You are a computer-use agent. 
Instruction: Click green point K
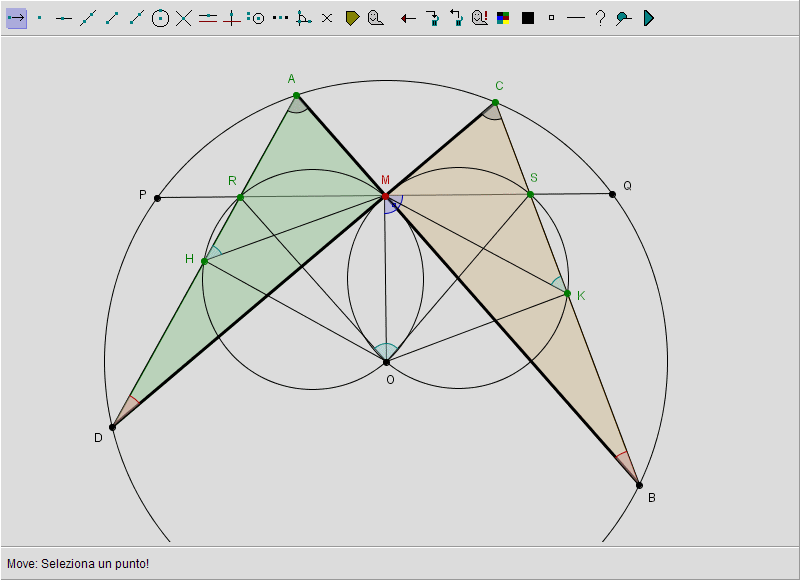click(x=567, y=293)
